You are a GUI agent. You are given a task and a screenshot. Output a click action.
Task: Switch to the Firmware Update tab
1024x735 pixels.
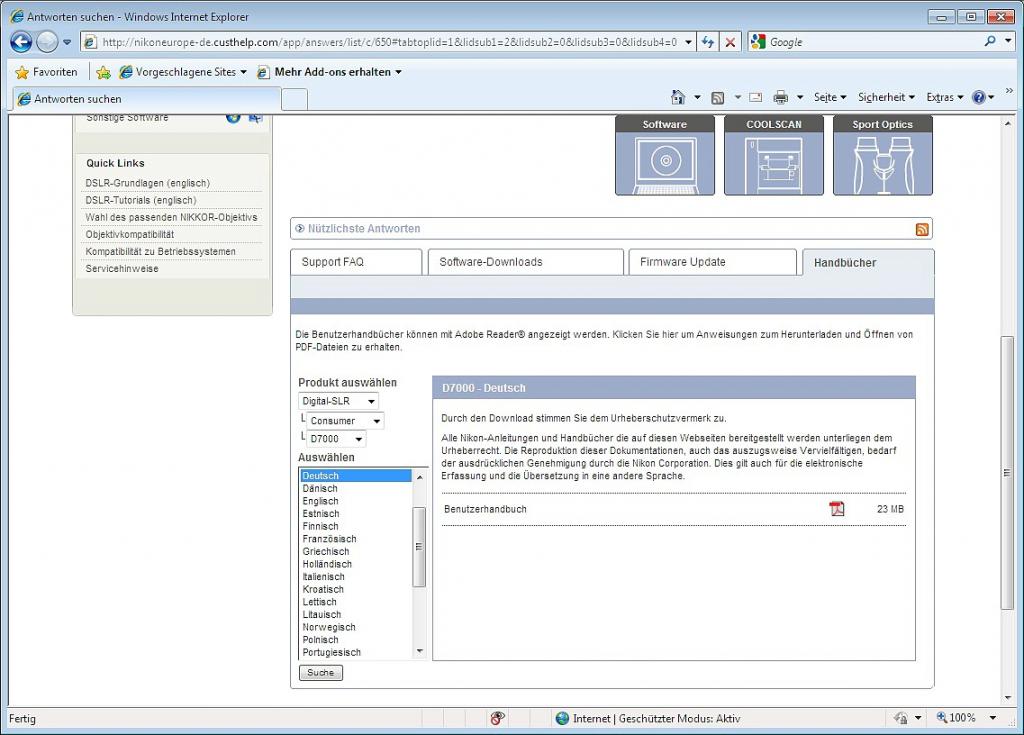[712, 262]
